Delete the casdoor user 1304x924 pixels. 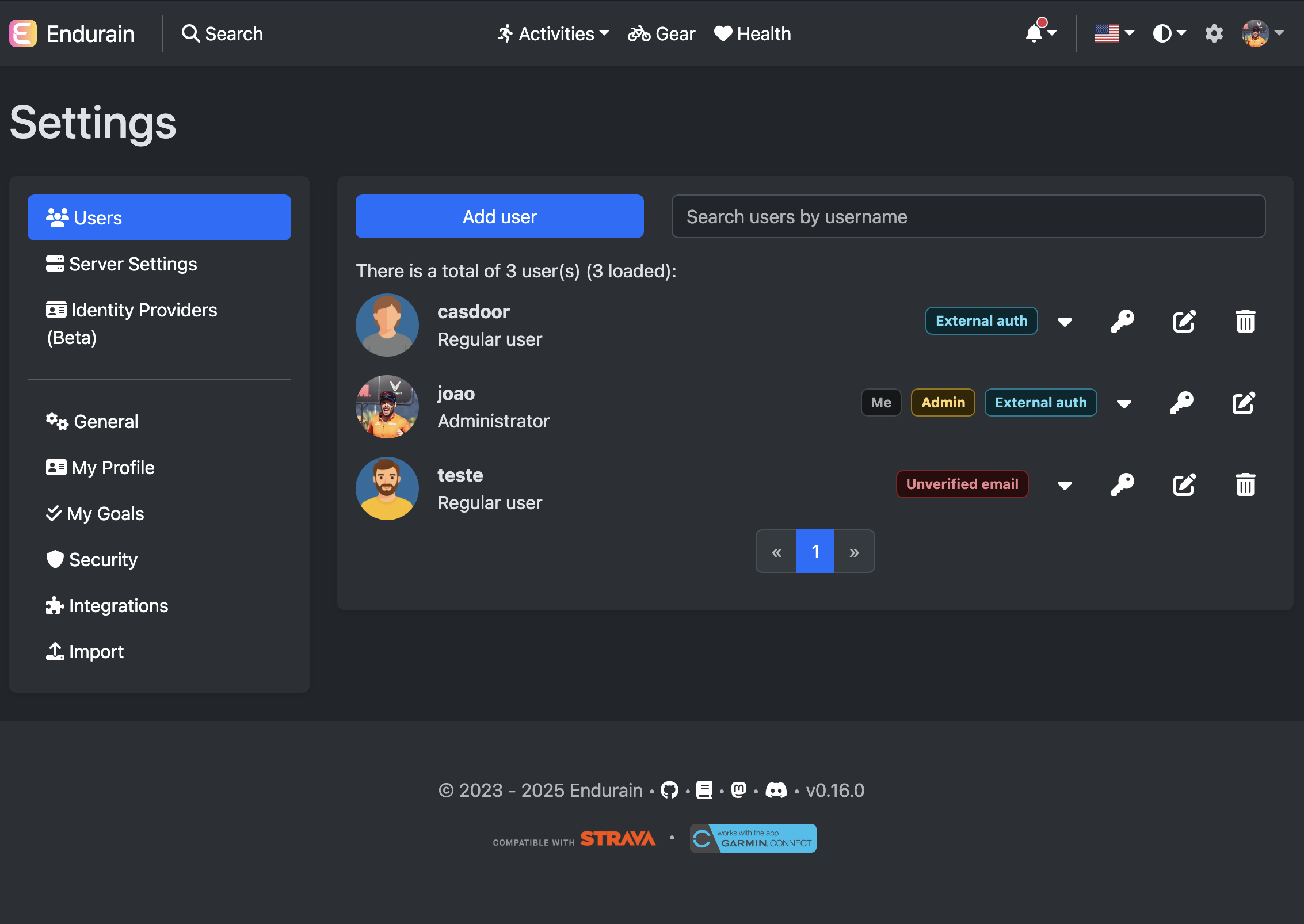tap(1245, 321)
